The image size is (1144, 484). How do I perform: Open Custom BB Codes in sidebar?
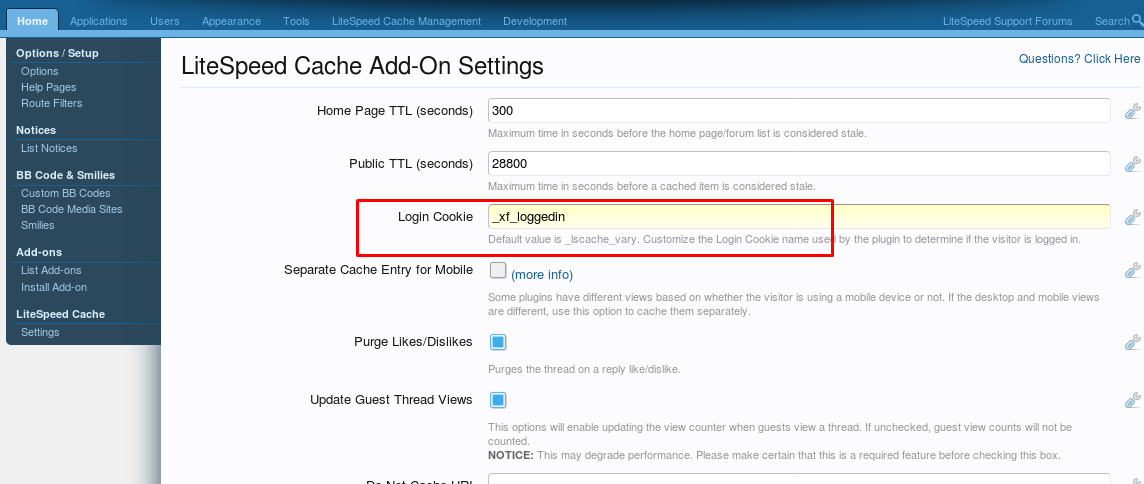(66, 193)
